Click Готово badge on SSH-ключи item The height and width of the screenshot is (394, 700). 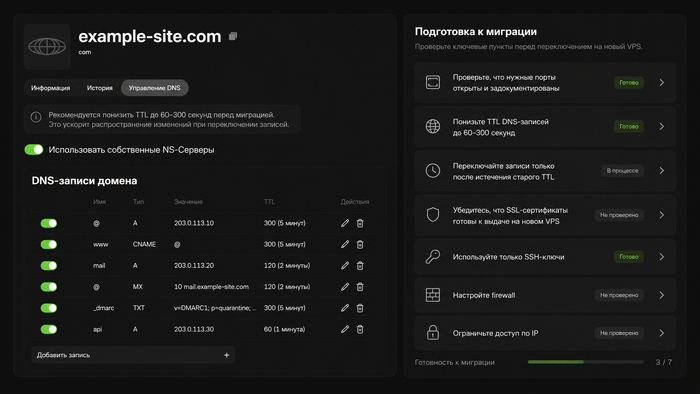pyautogui.click(x=629, y=257)
